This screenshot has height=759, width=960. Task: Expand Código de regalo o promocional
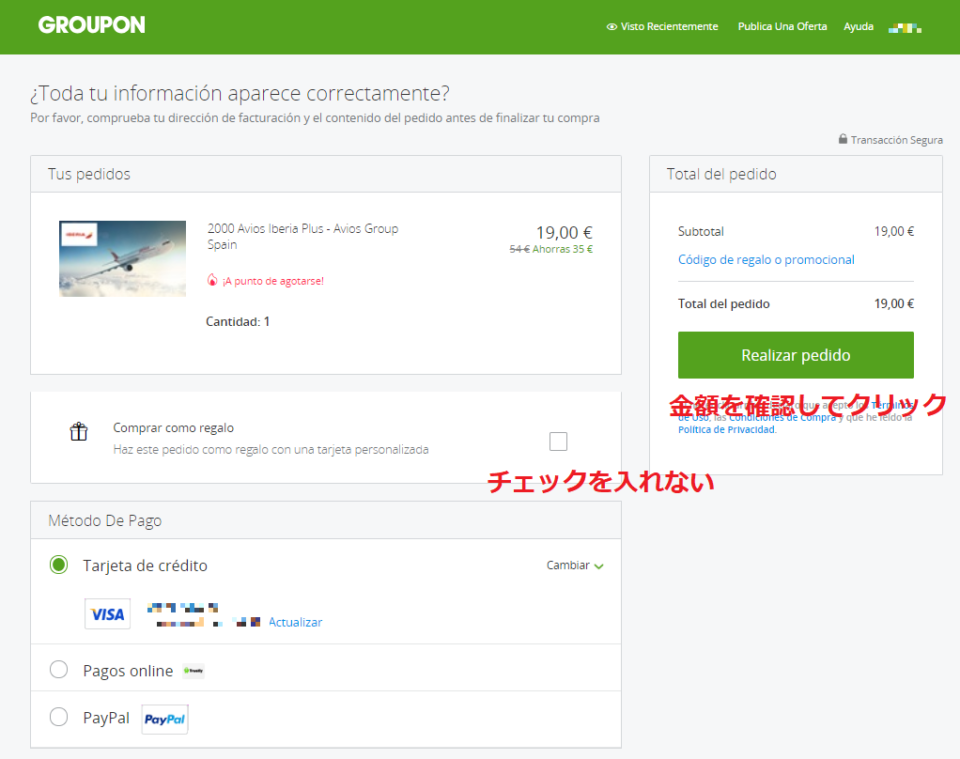coord(766,260)
